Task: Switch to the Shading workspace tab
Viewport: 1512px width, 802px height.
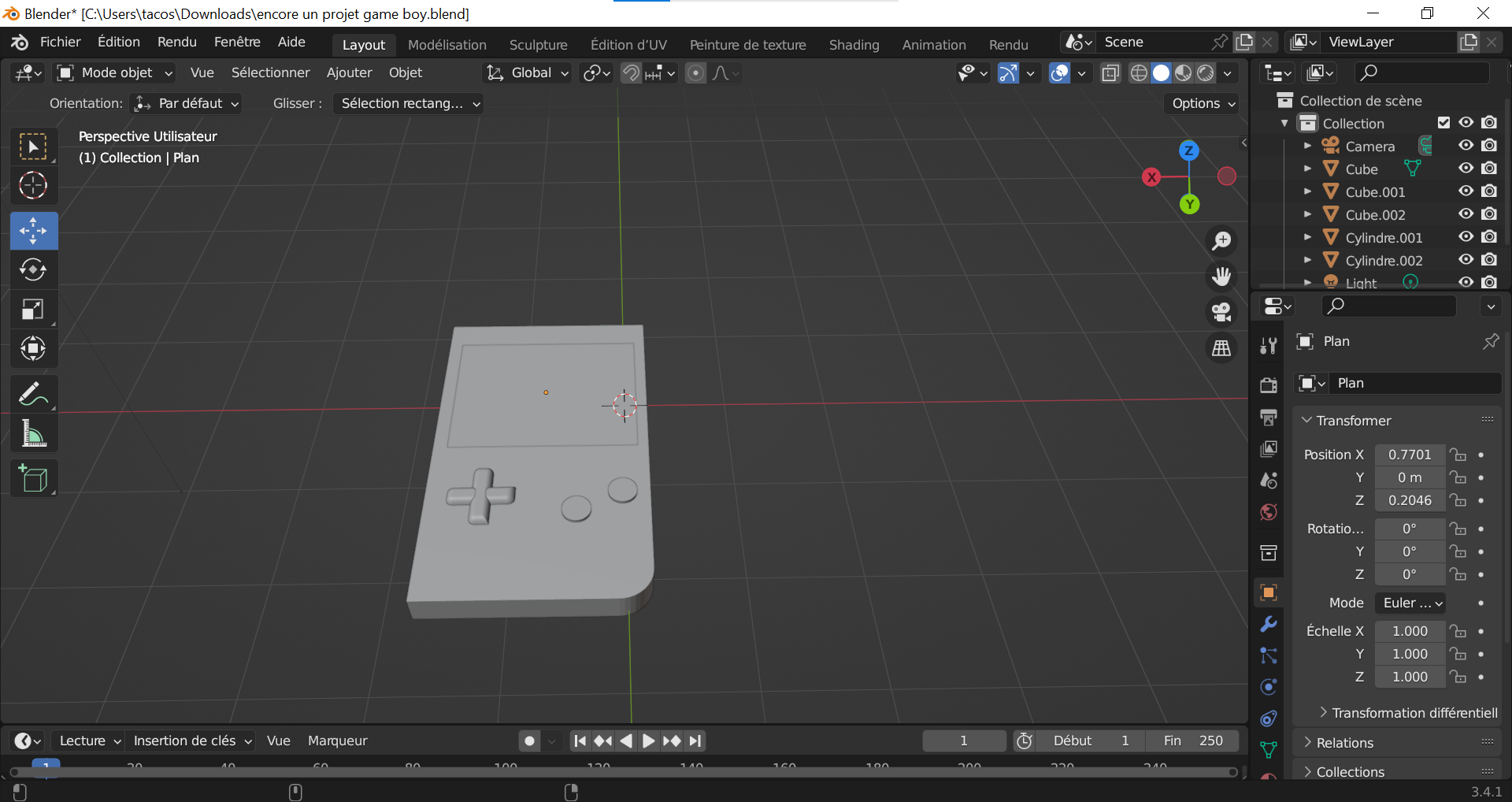Action: tap(854, 44)
